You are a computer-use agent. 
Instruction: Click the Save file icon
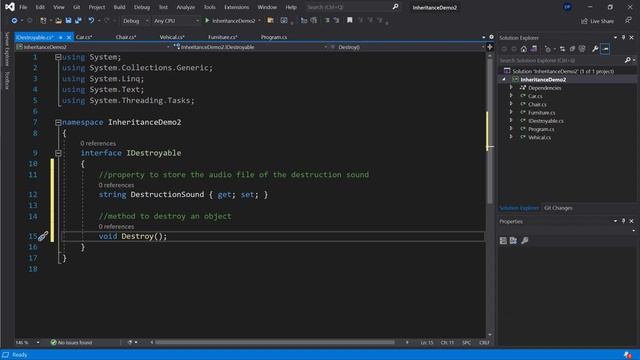click(68, 20)
